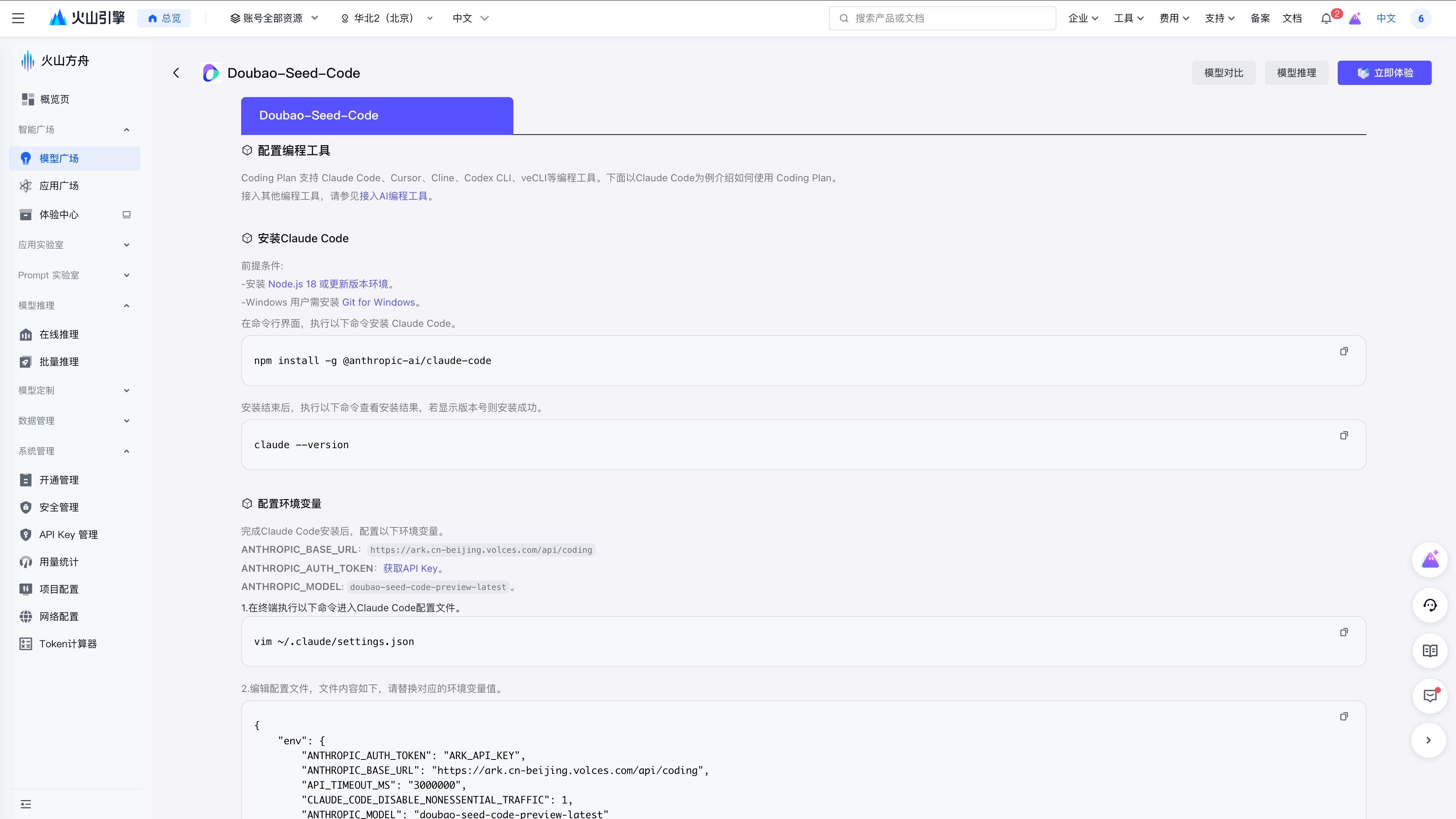
Task: Open the documentation book floating icon
Action: click(1429, 651)
